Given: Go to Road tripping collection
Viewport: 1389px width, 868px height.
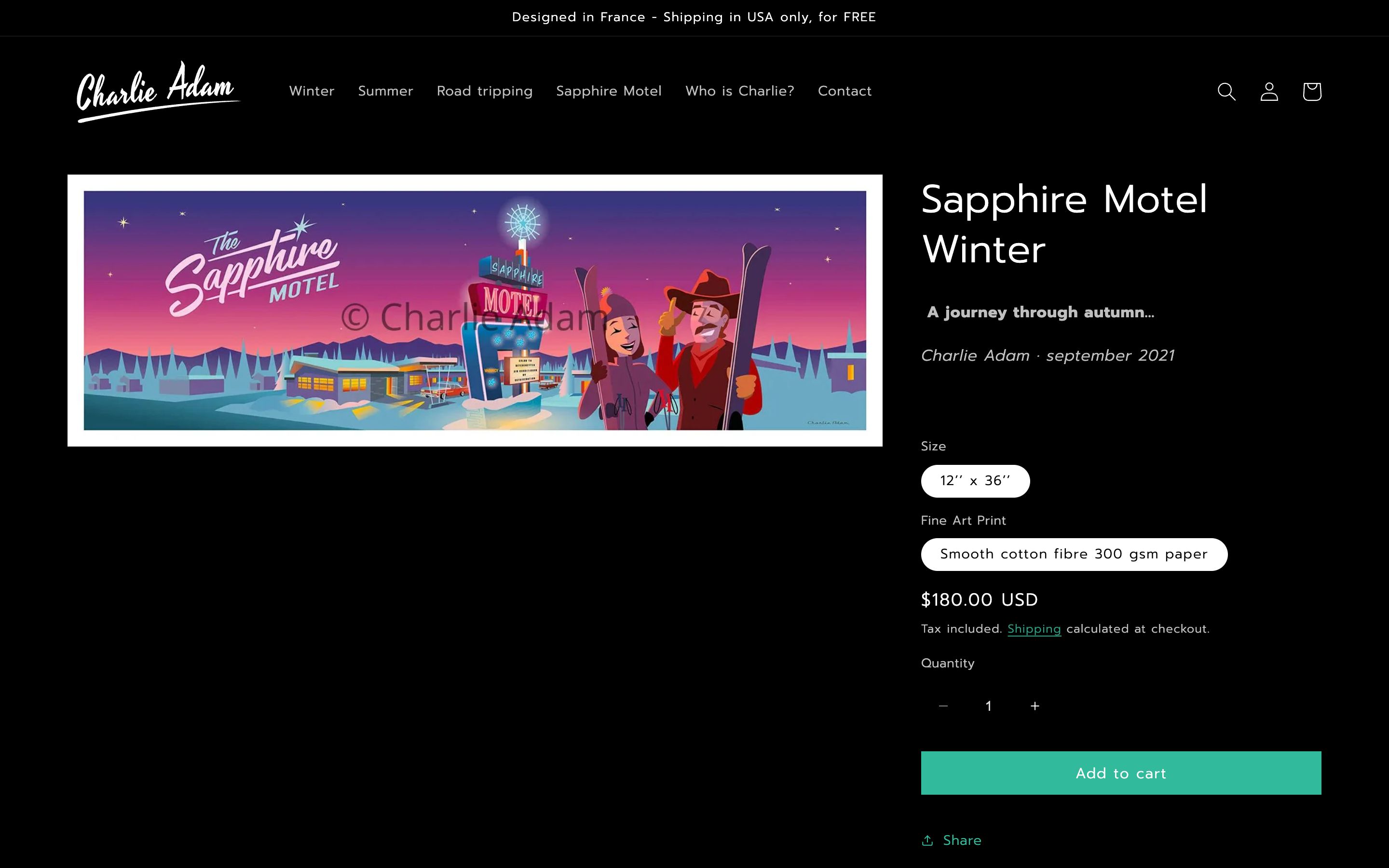Looking at the screenshot, I should point(484,91).
